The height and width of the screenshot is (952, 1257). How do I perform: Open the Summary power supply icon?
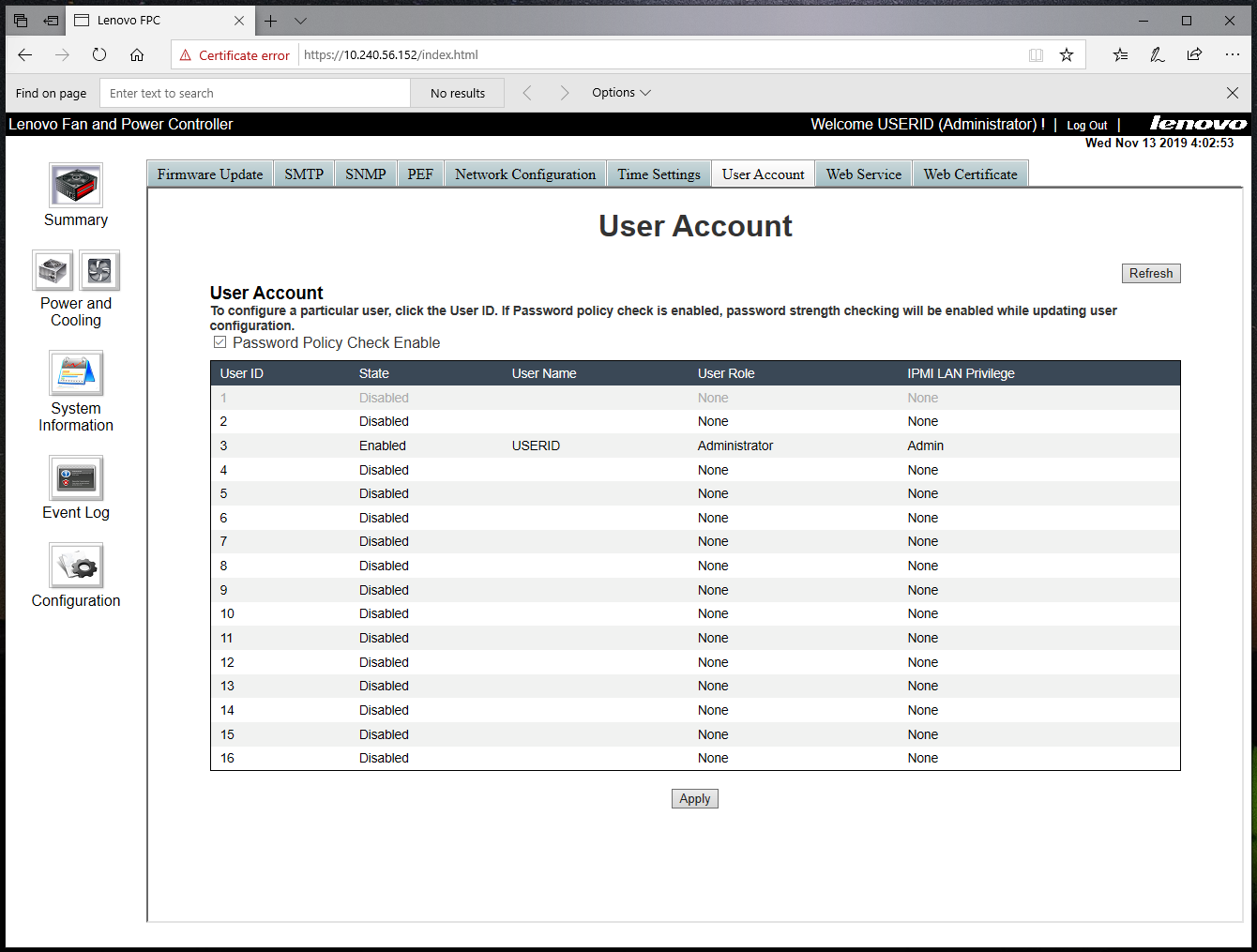[76, 185]
